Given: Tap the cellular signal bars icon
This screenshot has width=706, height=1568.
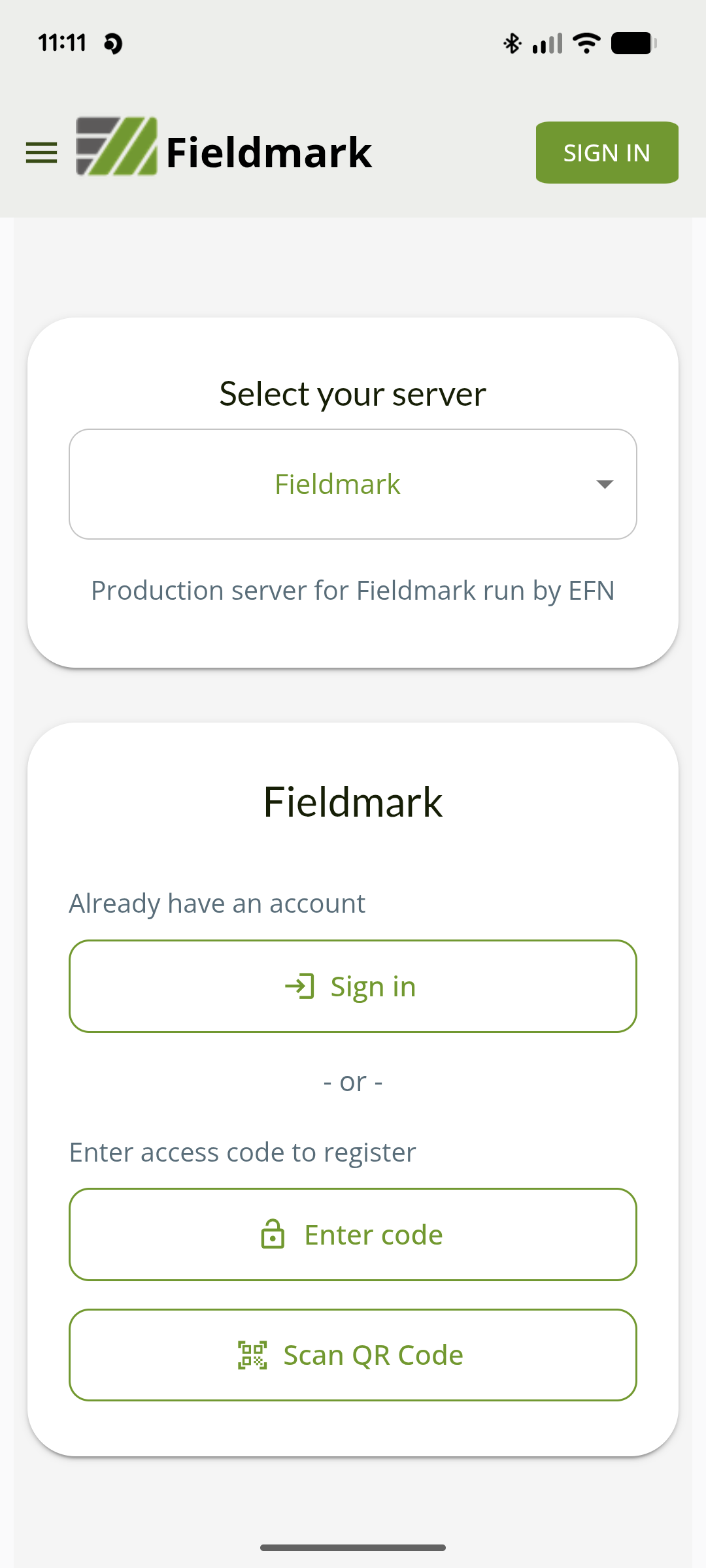Looking at the screenshot, I should 548,44.
